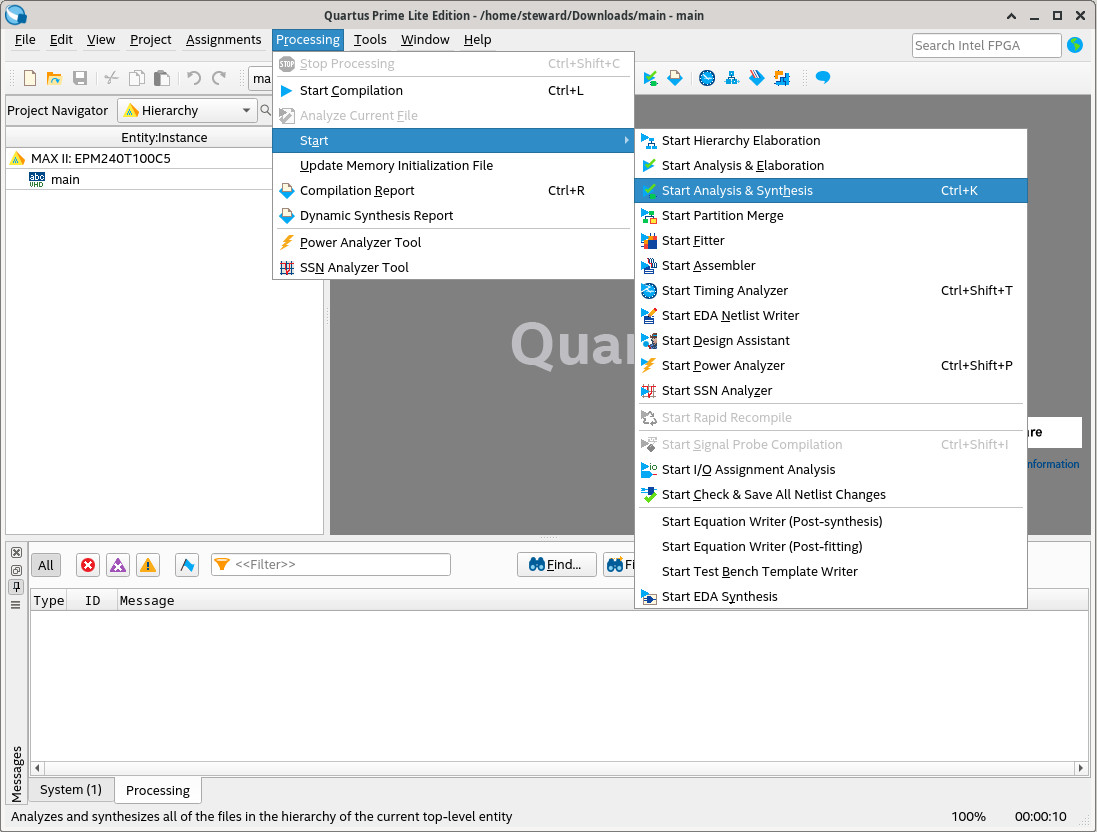Launch the Power Analyzer Tool
Screen dimensions: 1097x832
[x=453, y=242]
